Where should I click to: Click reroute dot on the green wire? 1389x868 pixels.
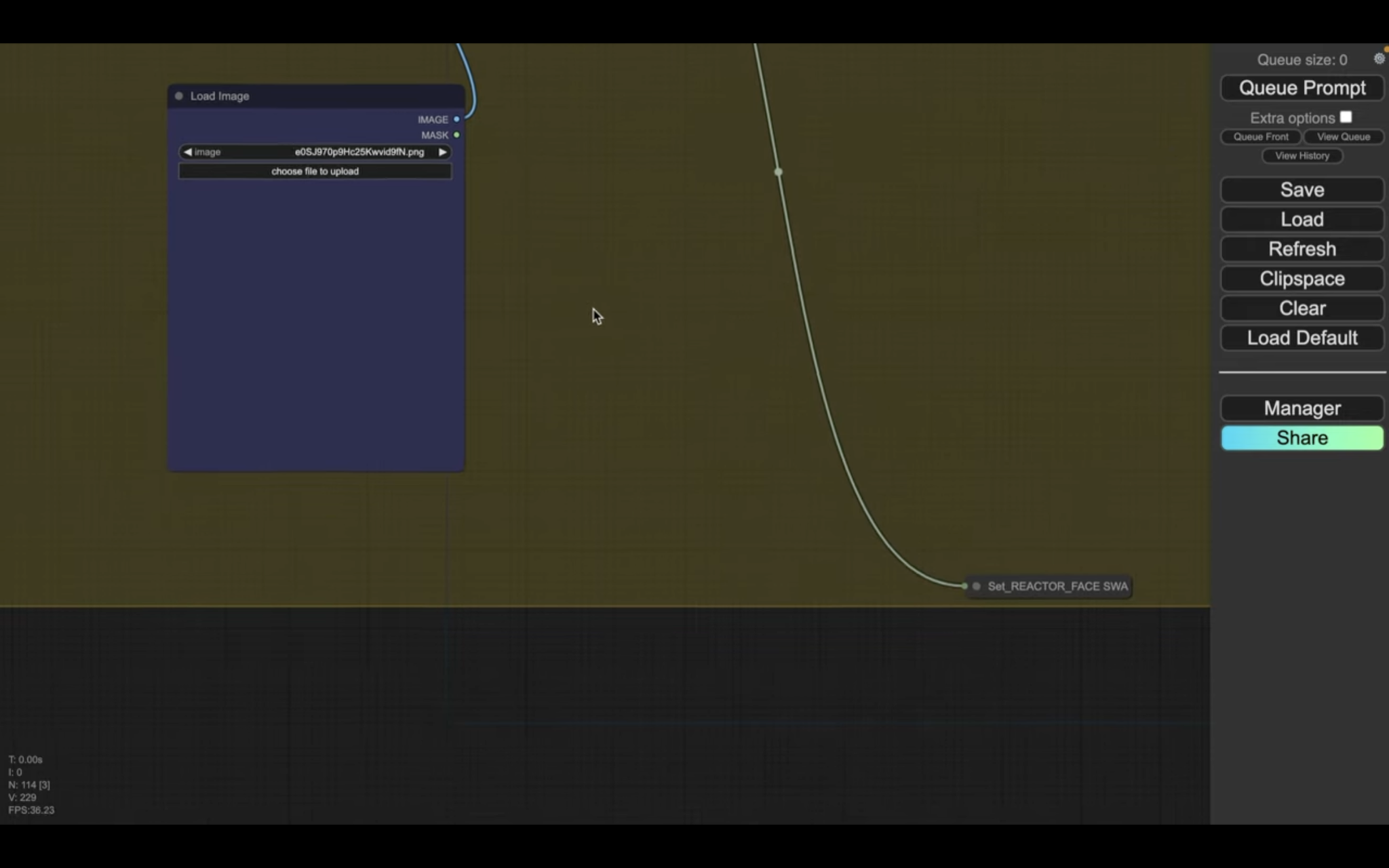pyautogui.click(x=778, y=172)
